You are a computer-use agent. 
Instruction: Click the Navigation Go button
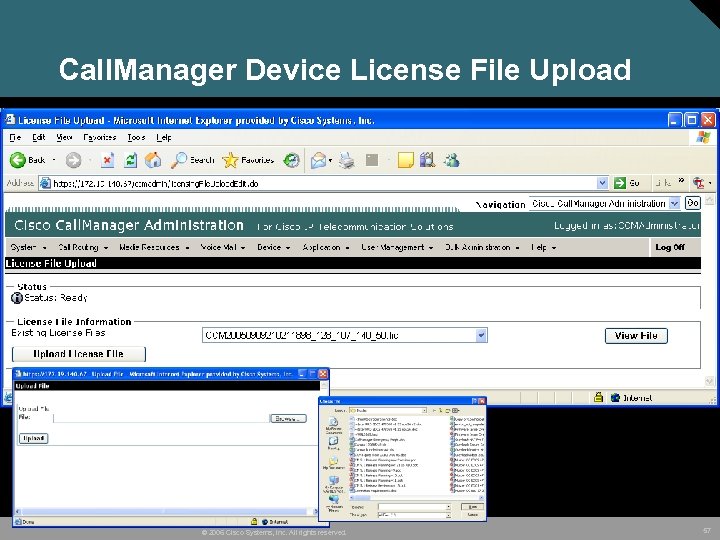click(692, 203)
